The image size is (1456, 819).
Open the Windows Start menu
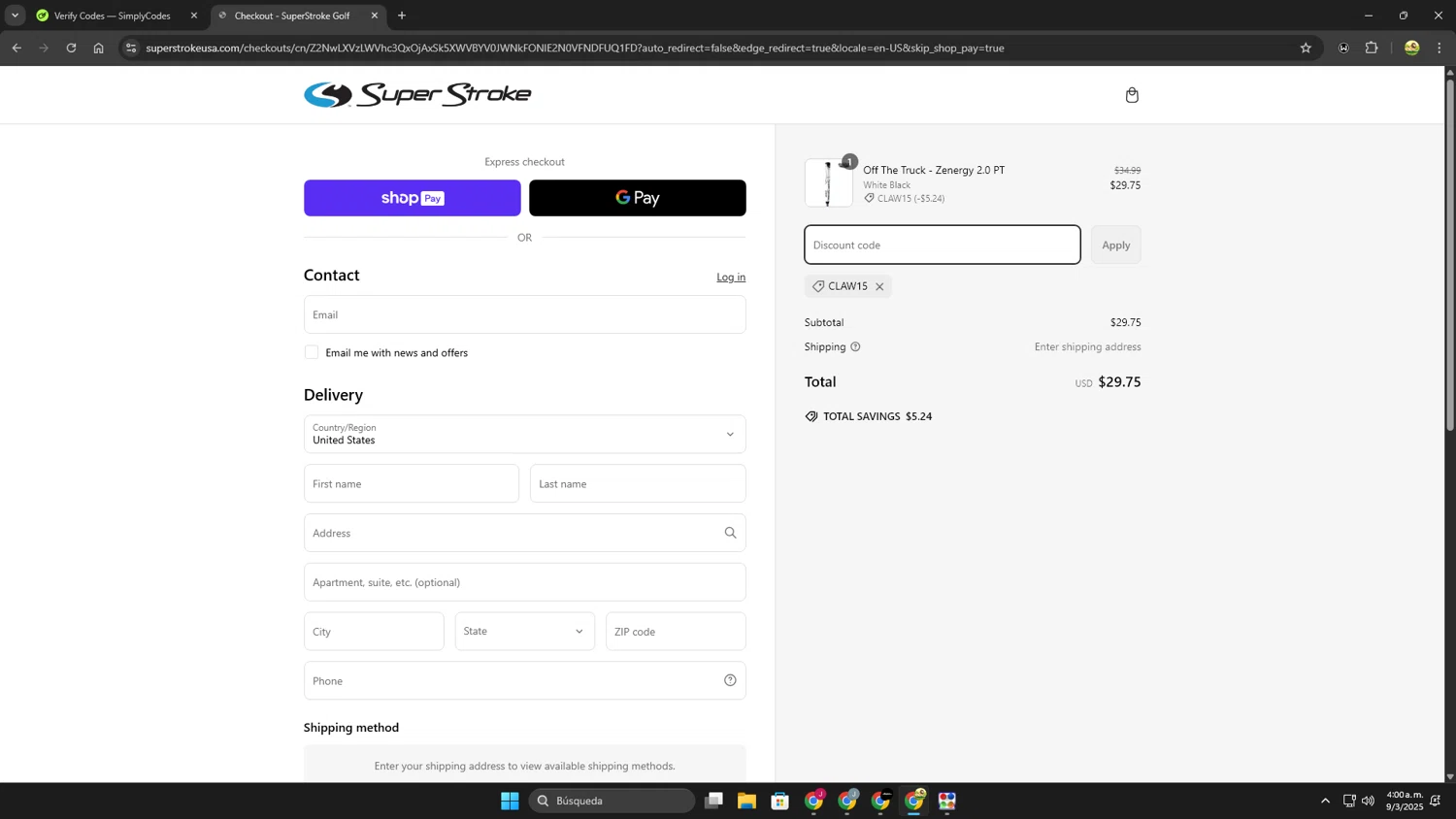[x=510, y=801]
